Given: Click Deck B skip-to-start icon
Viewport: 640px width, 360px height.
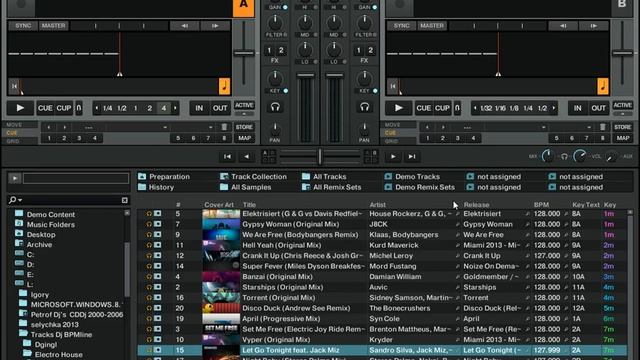Looking at the screenshot, I should click(393, 86).
